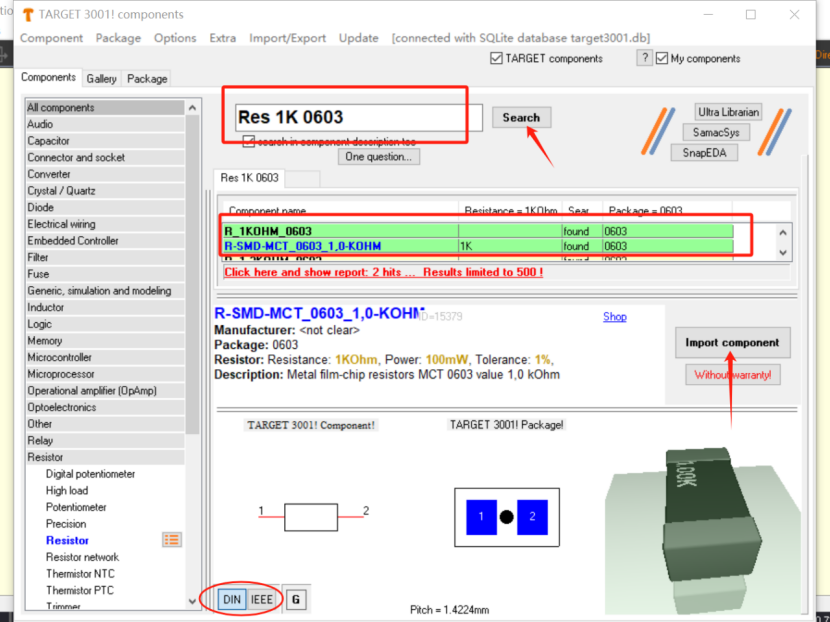830x622 pixels.
Task: Toggle the TARGET components checkbox
Action: [496, 58]
